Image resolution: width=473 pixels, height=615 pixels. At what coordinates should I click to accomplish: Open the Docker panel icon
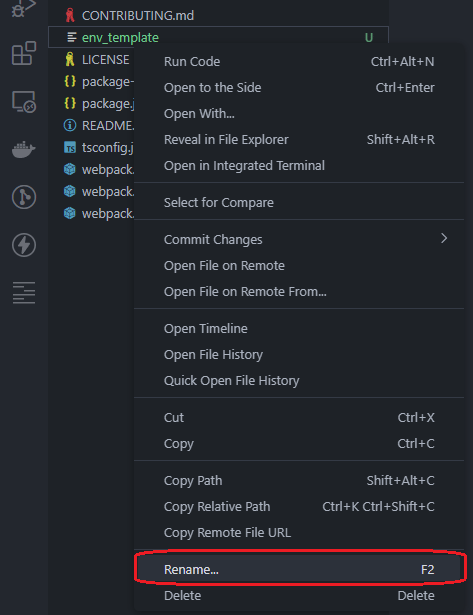(x=24, y=149)
